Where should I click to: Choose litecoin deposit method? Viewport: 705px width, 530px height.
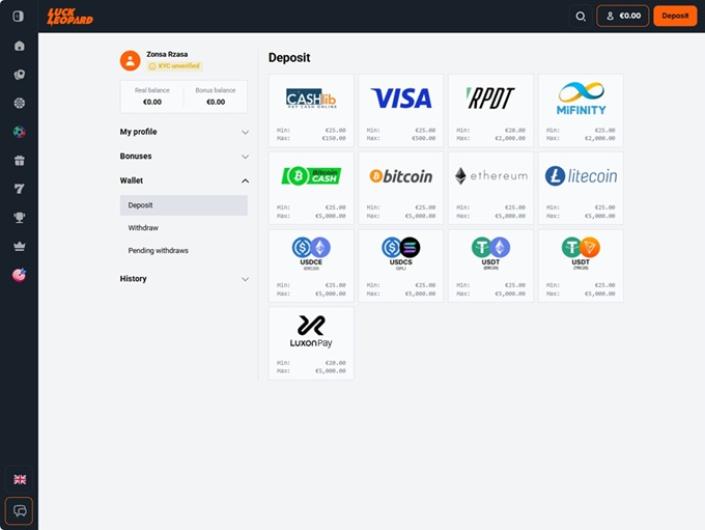pyautogui.click(x=581, y=188)
